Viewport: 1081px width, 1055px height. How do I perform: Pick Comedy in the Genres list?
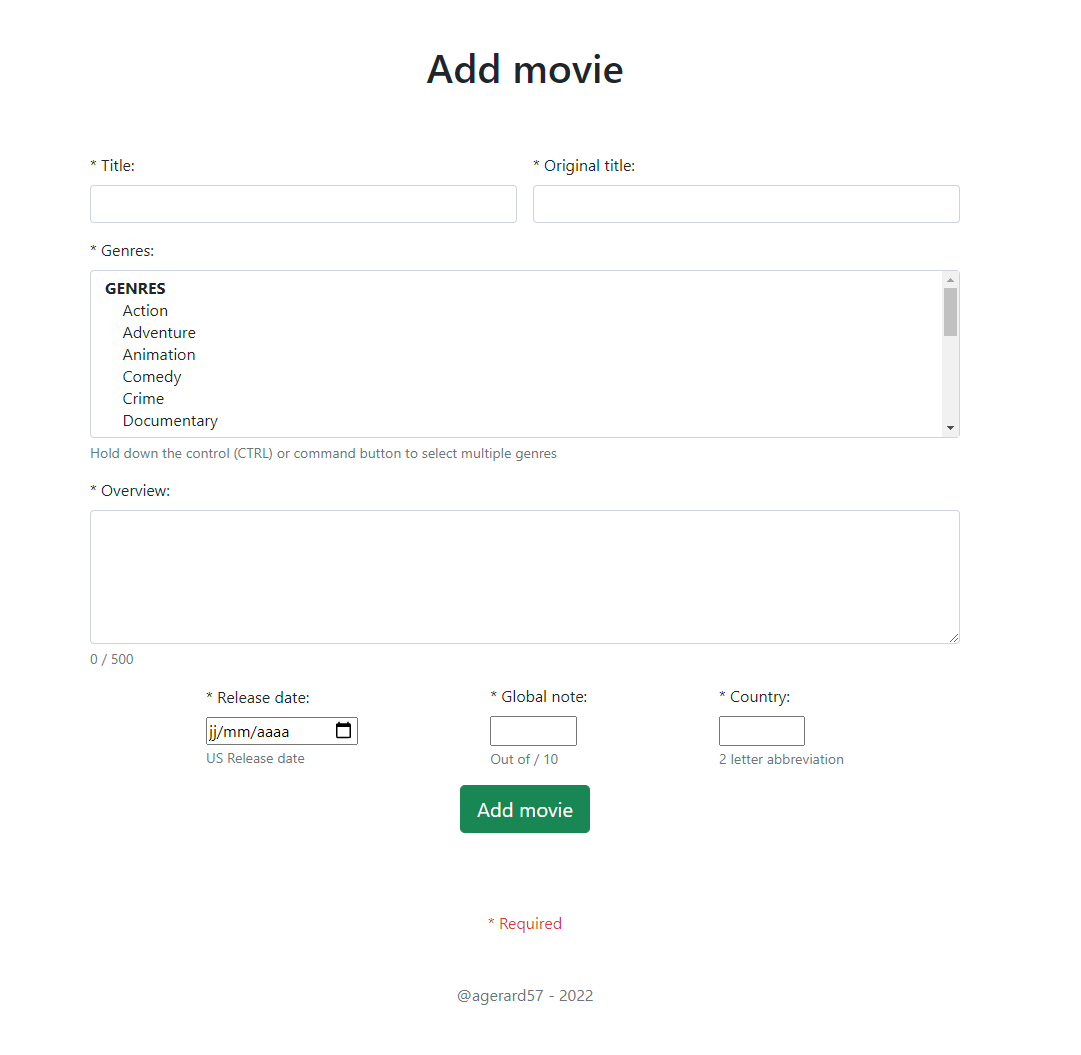(x=152, y=377)
